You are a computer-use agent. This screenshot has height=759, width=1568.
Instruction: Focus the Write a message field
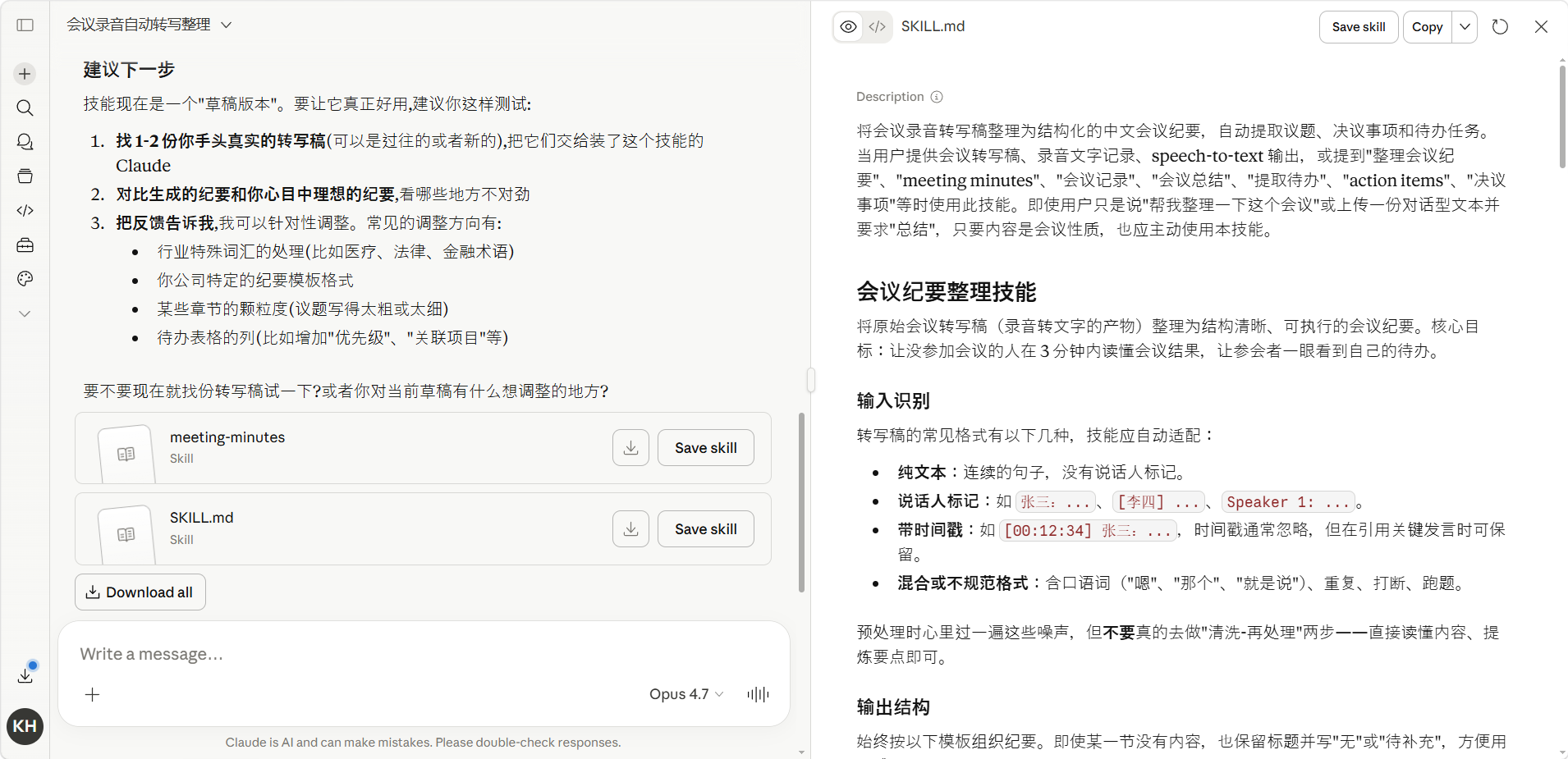click(424, 654)
